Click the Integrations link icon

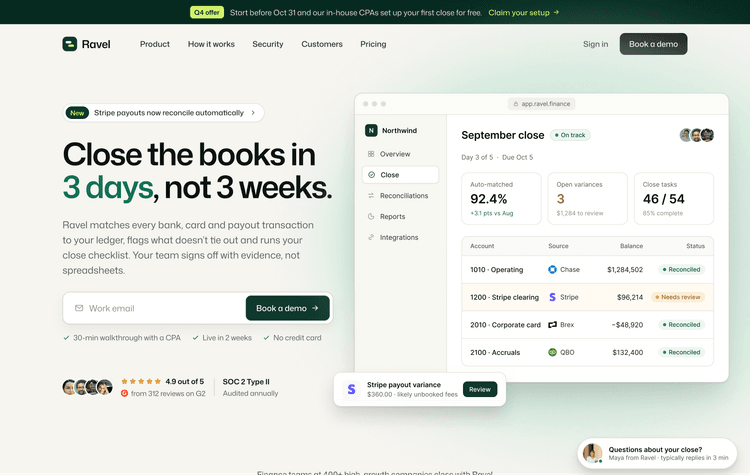click(x=371, y=237)
